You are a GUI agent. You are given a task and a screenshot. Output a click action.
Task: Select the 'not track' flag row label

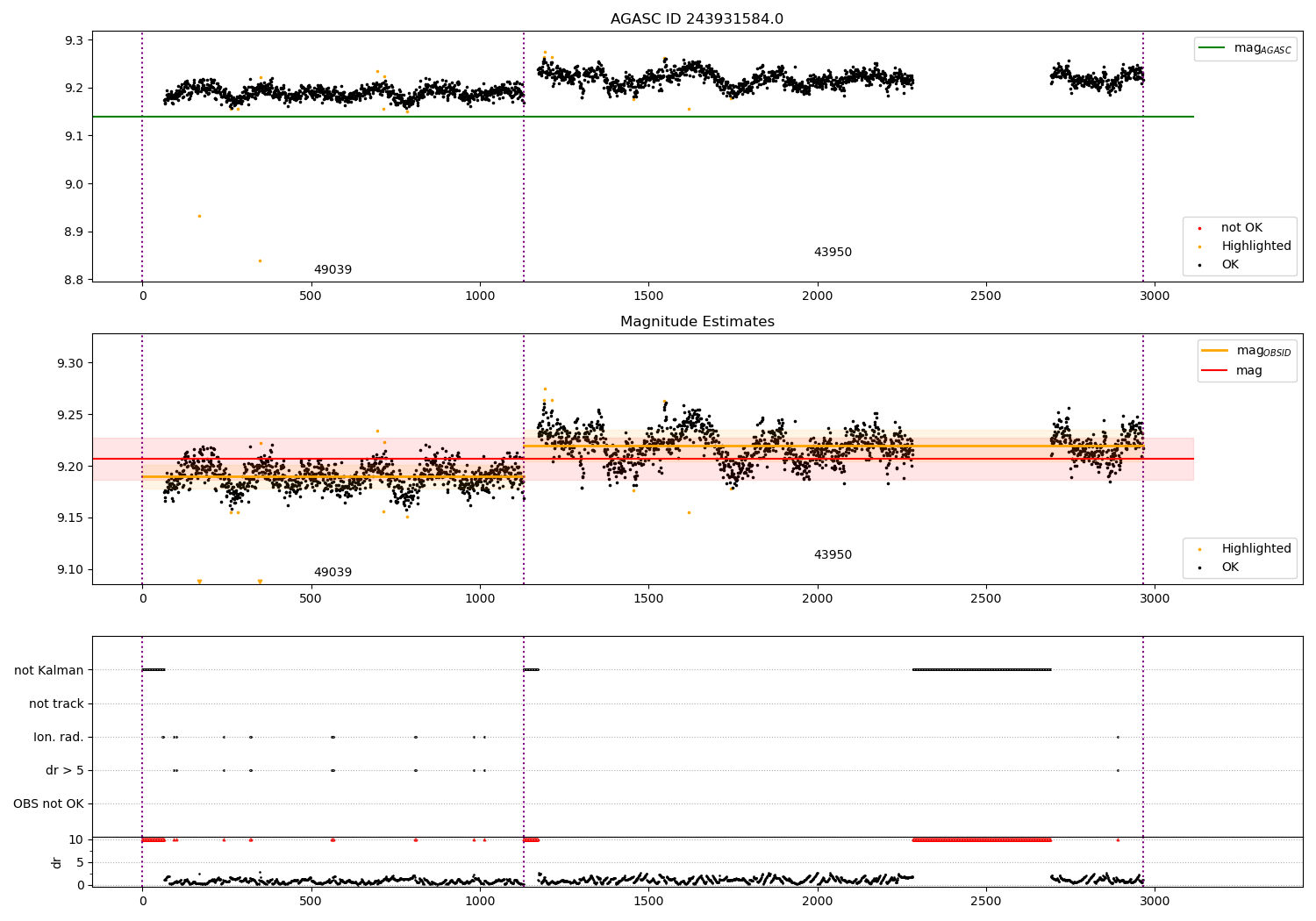56,704
